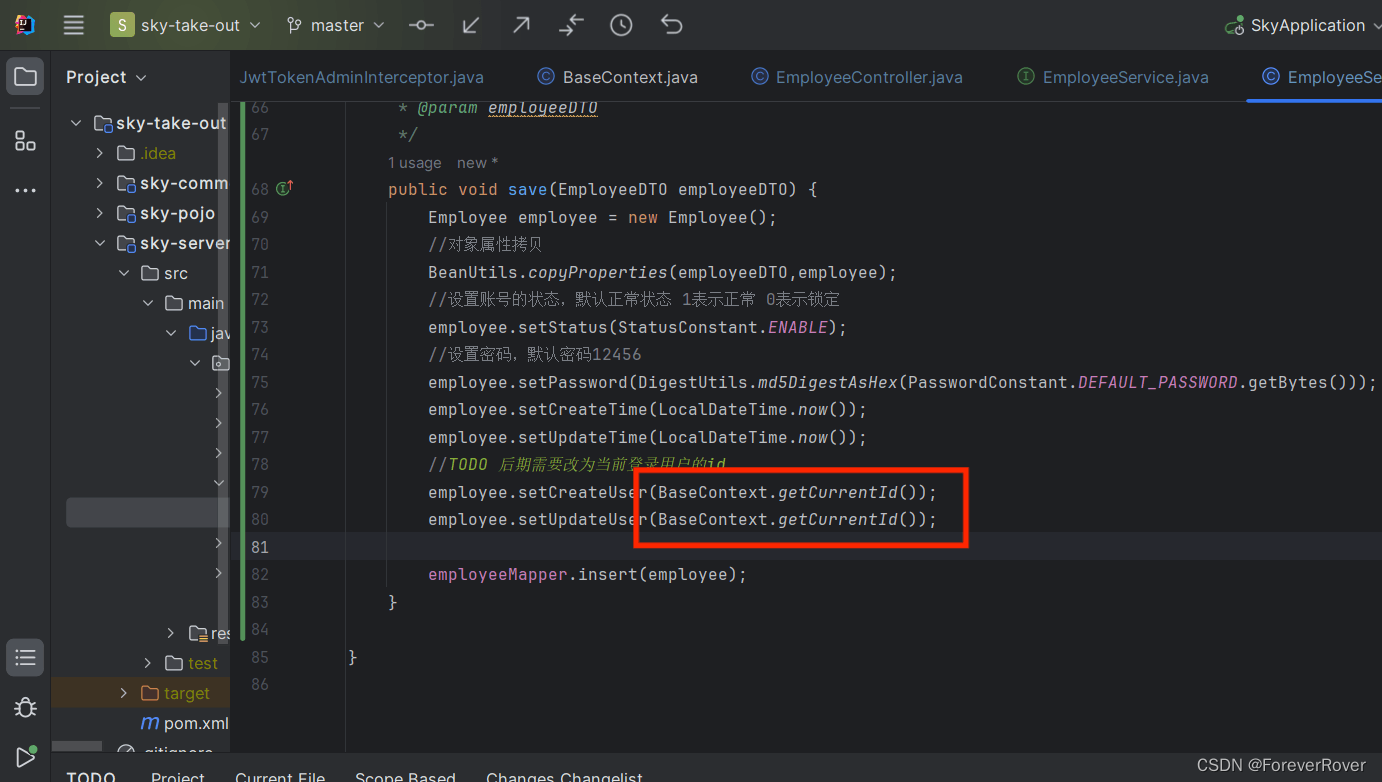Open the master branch dropdown
1382x782 pixels.
coord(335,25)
